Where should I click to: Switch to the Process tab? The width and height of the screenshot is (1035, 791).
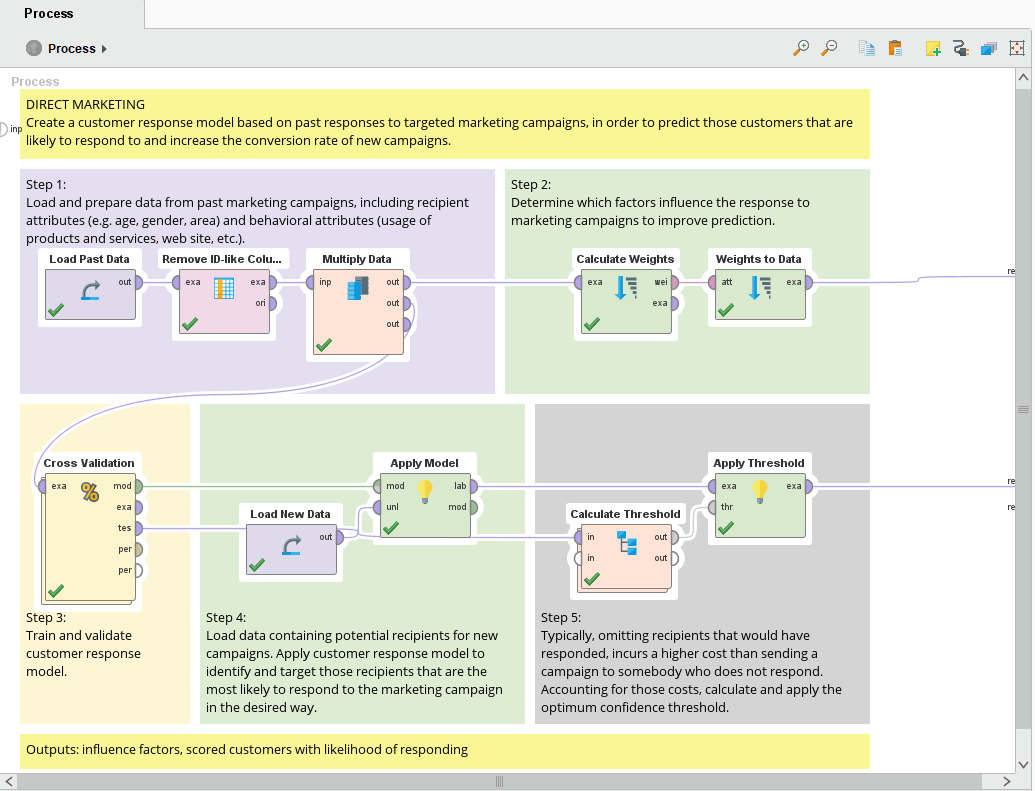coord(49,13)
